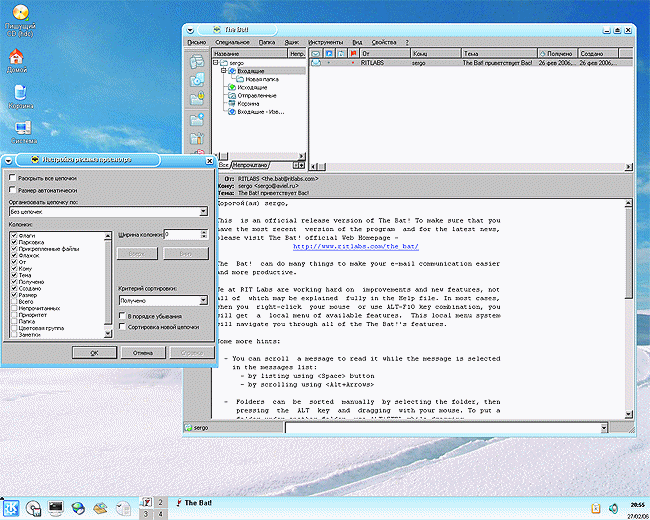Open the Специальное menu
The width and height of the screenshot is (650, 520).
[x=232, y=42]
